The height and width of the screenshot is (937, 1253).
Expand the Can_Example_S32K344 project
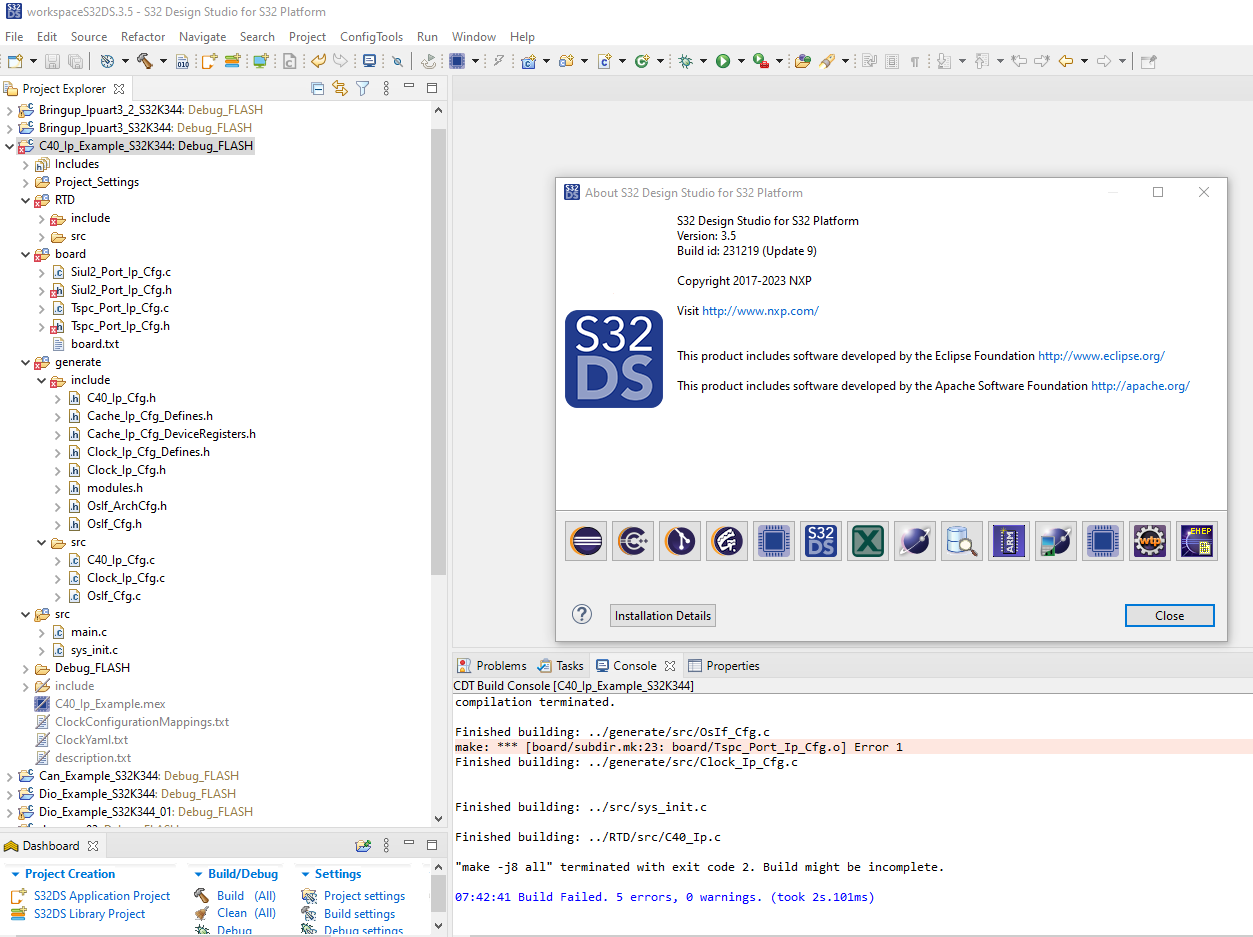click(x=8, y=775)
